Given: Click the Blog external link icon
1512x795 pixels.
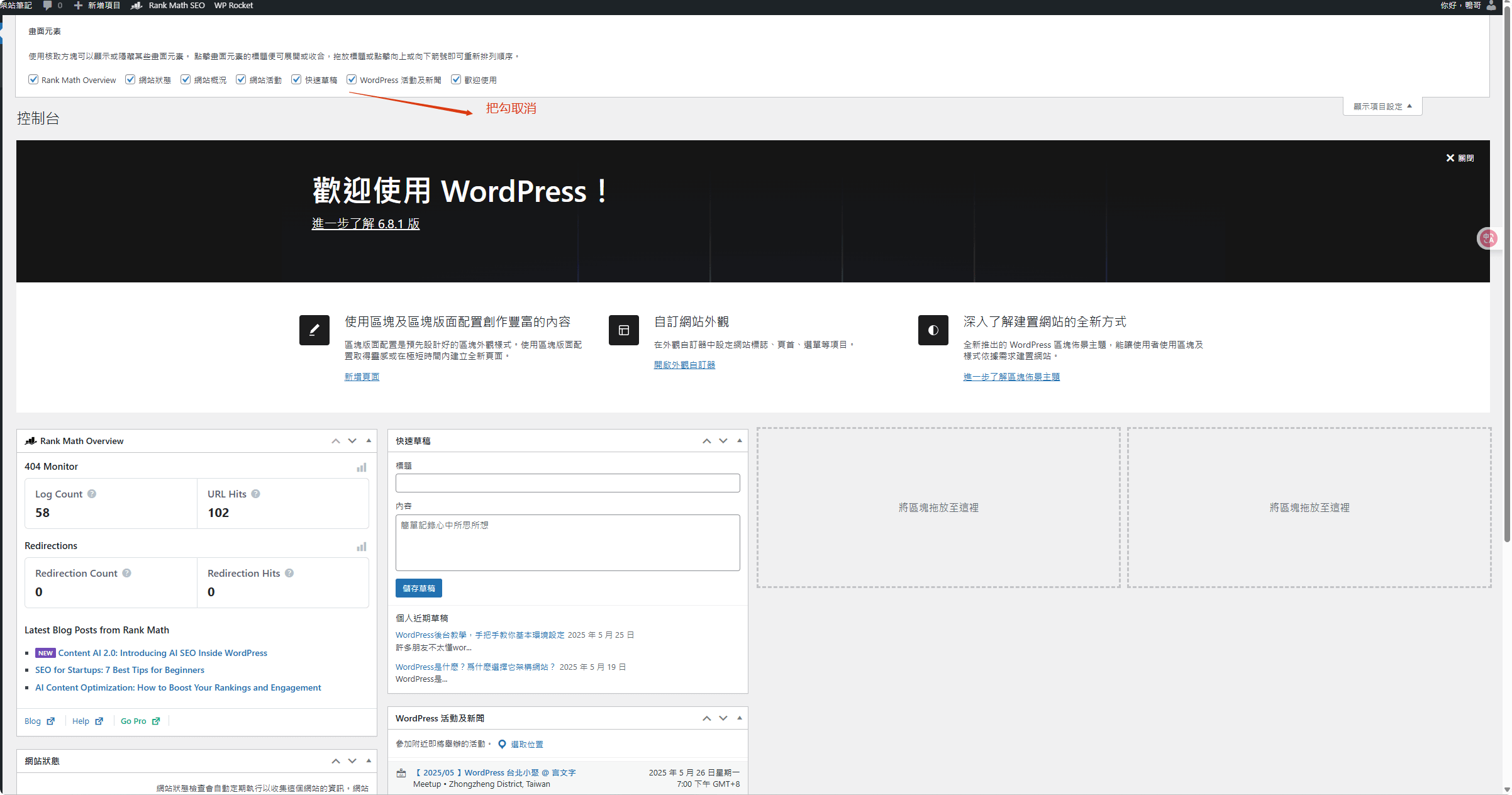Looking at the screenshot, I should [51, 721].
